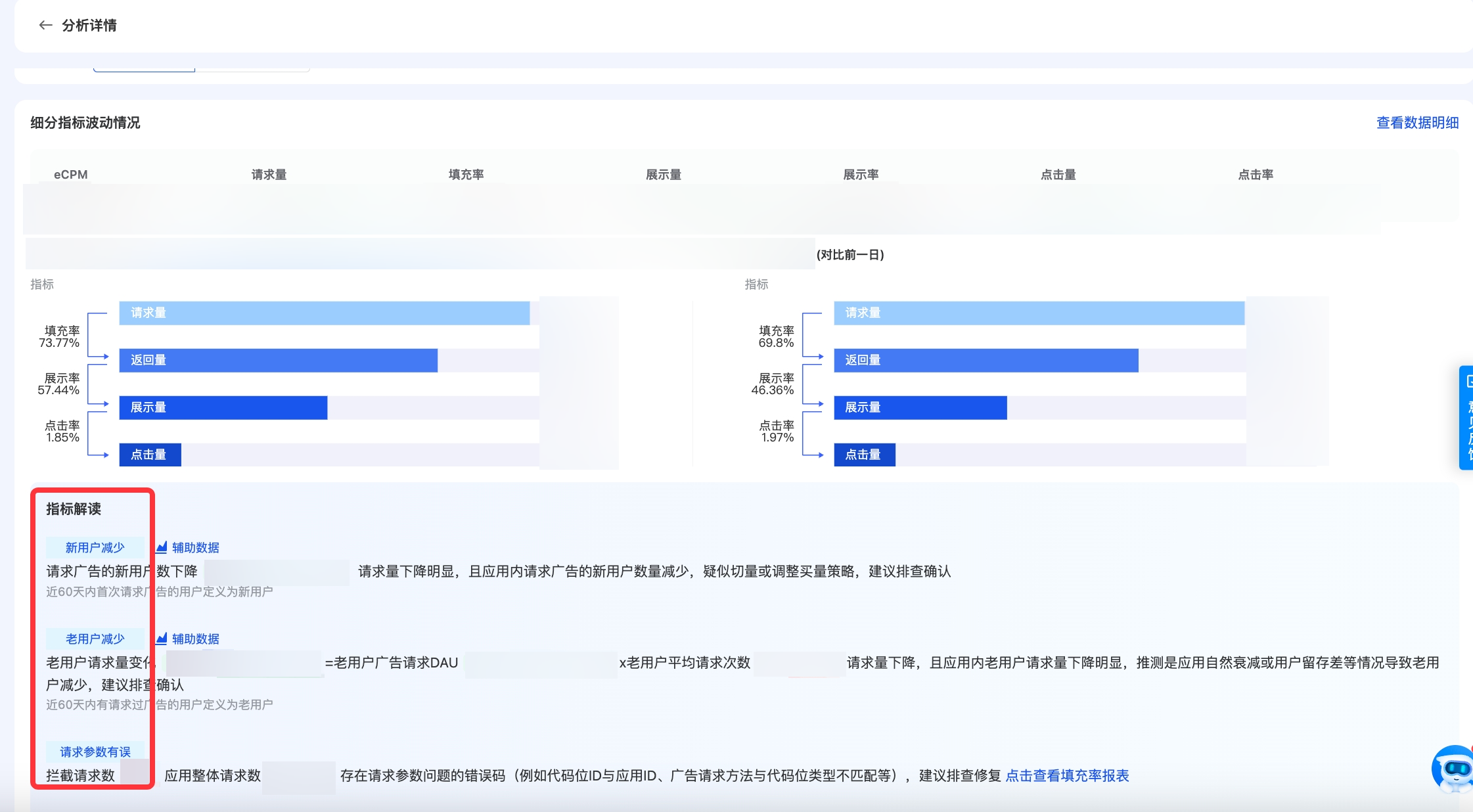Click the 新用户减少 tag
This screenshot has width=1473, height=812.
95,548
